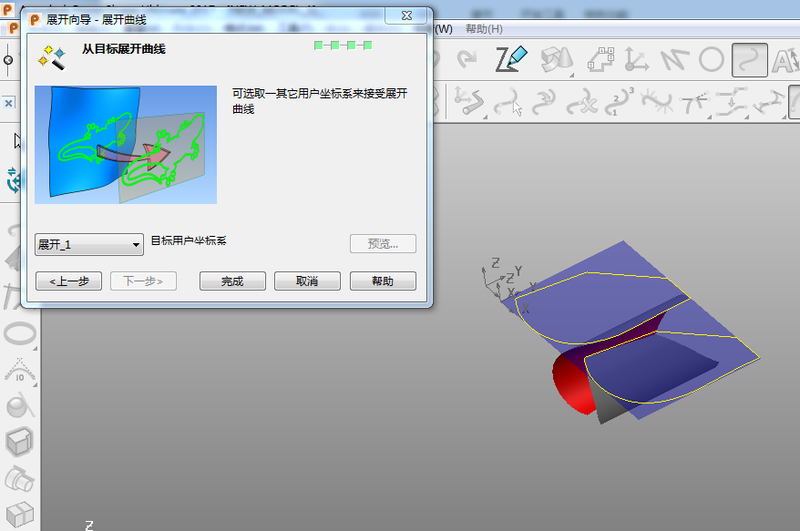
Task: Click the 完成 finish button
Action: coord(232,281)
